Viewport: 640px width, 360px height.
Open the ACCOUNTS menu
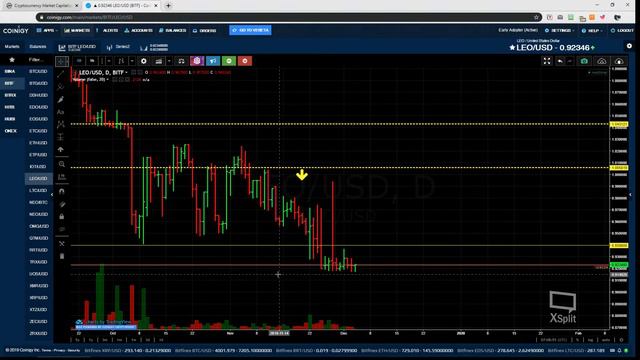tap(138, 31)
